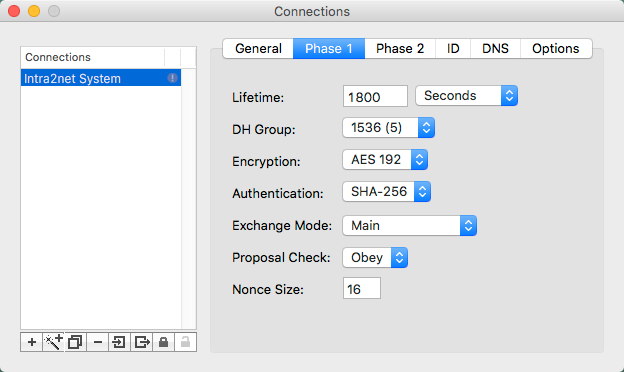The width and height of the screenshot is (624, 372).
Task: Open Exchange Mode Main dropdown
Action: click(410, 226)
